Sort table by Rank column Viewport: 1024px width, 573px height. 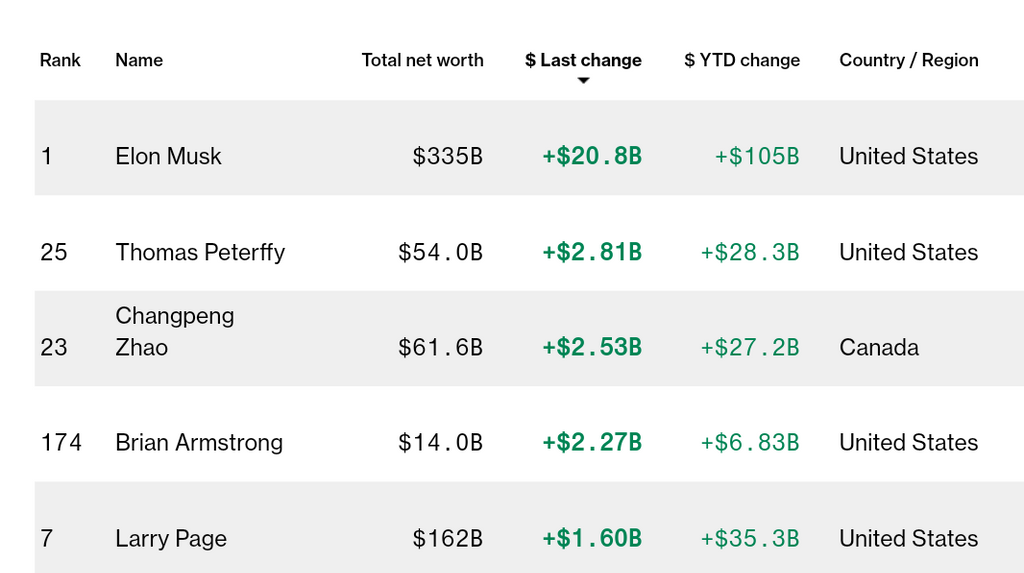(x=60, y=60)
